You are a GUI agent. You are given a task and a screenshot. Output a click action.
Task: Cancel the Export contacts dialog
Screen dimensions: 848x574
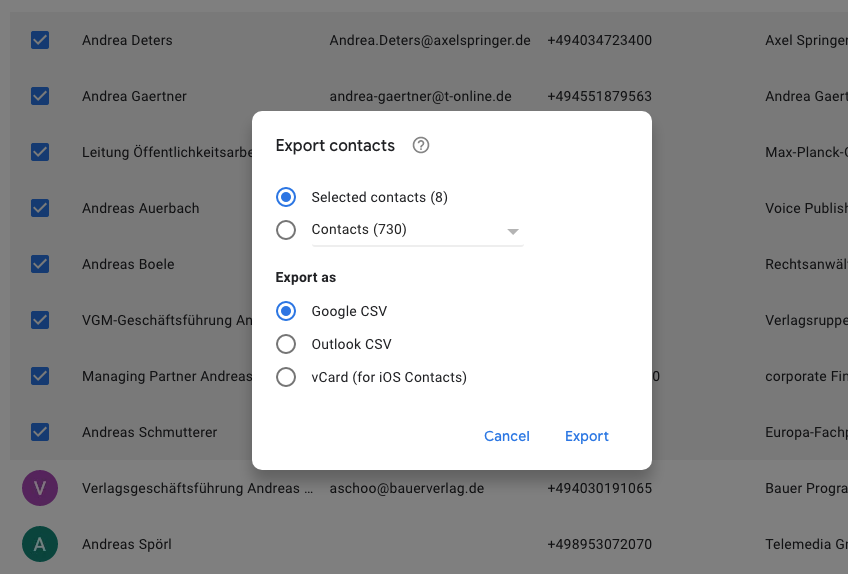[507, 436]
